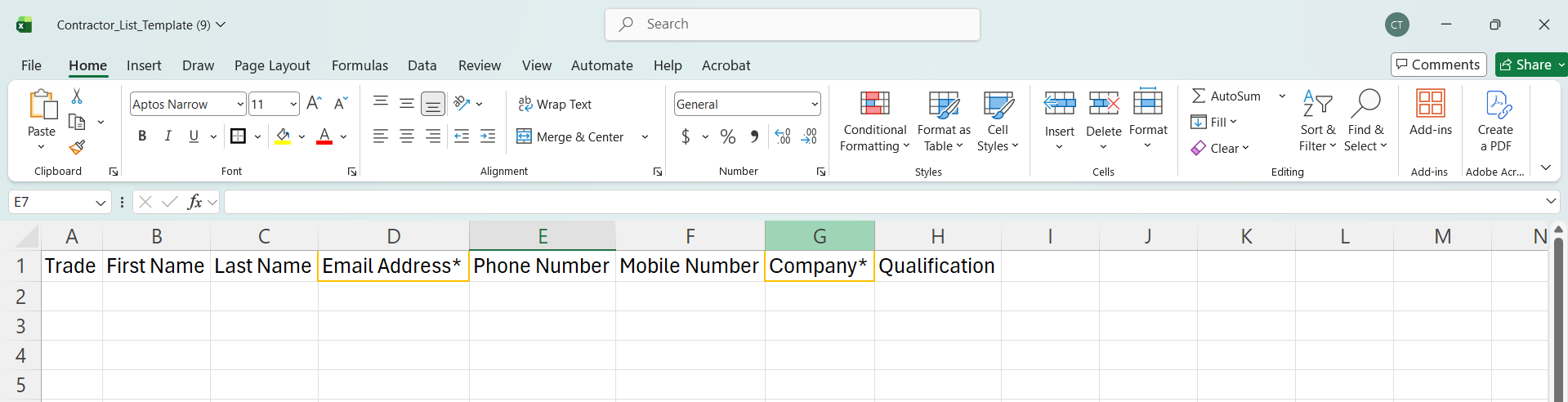Viewport: 1568px width, 402px height.
Task: Click inside the Search box
Action: [793, 25]
